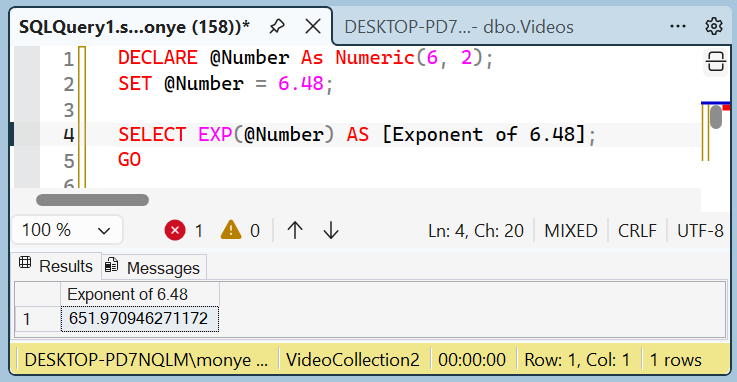The image size is (737, 382).
Task: Click the yellow warning indicator icon
Action: pos(231,230)
